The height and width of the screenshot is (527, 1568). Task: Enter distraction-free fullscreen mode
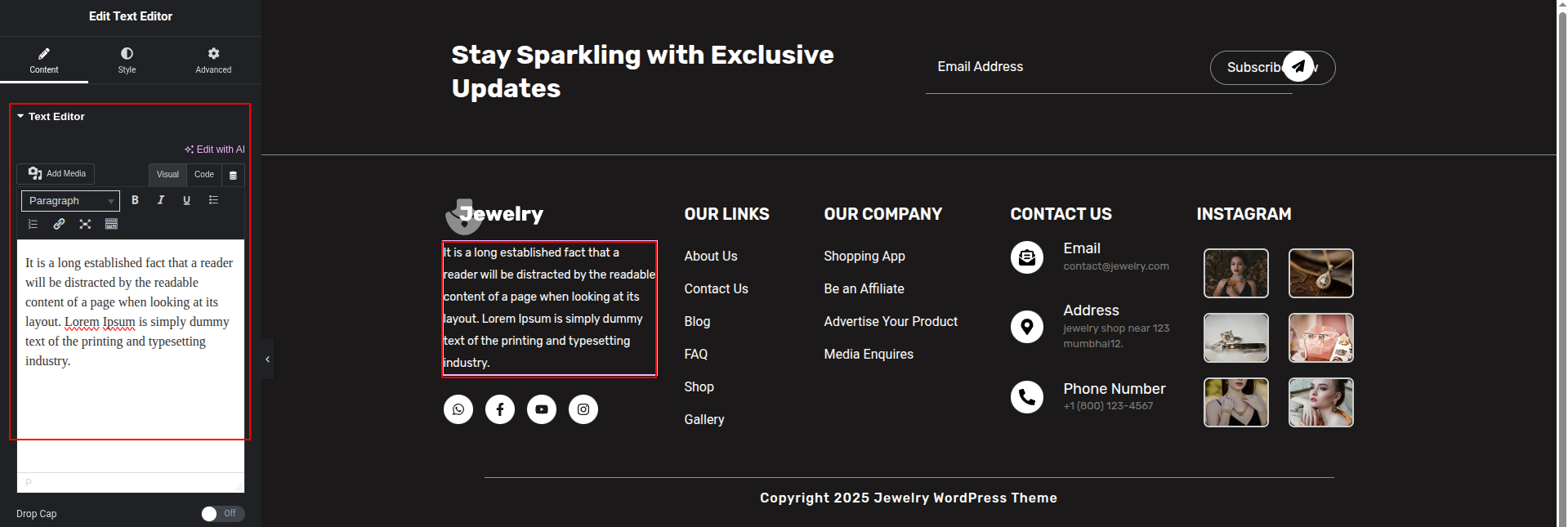(x=85, y=224)
